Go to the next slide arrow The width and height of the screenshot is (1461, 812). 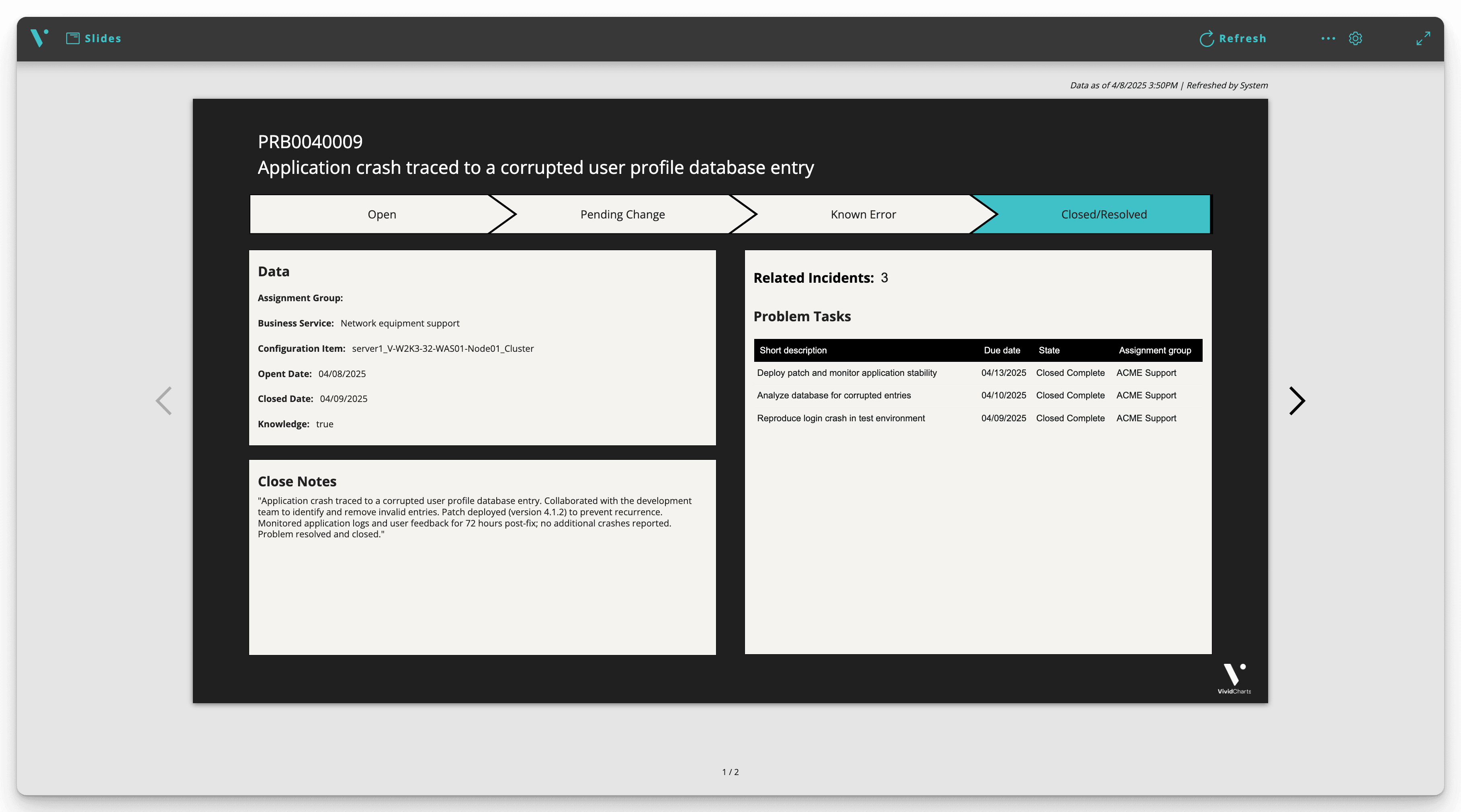coord(1297,401)
